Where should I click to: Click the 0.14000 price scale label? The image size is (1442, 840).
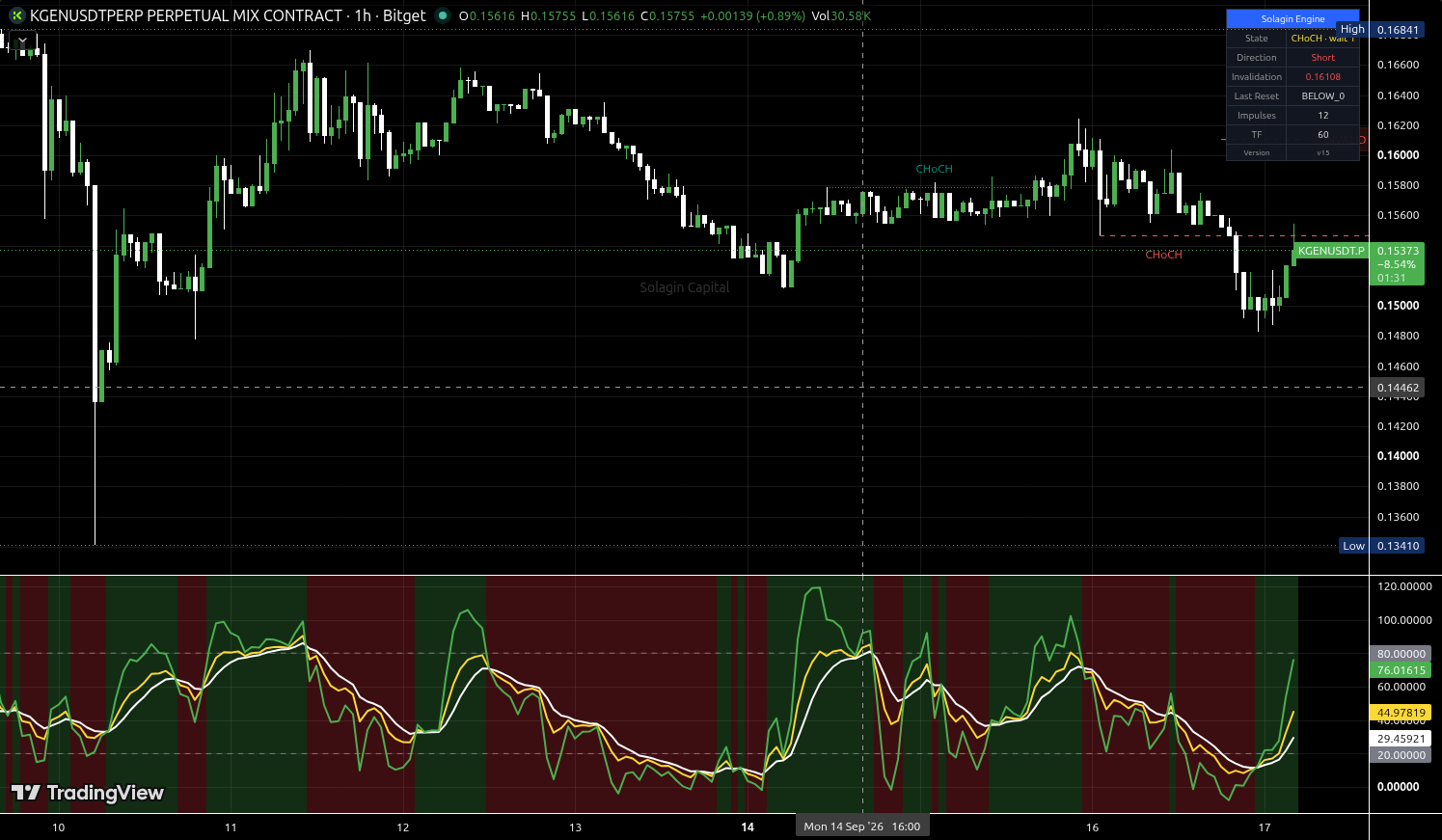(x=1398, y=456)
